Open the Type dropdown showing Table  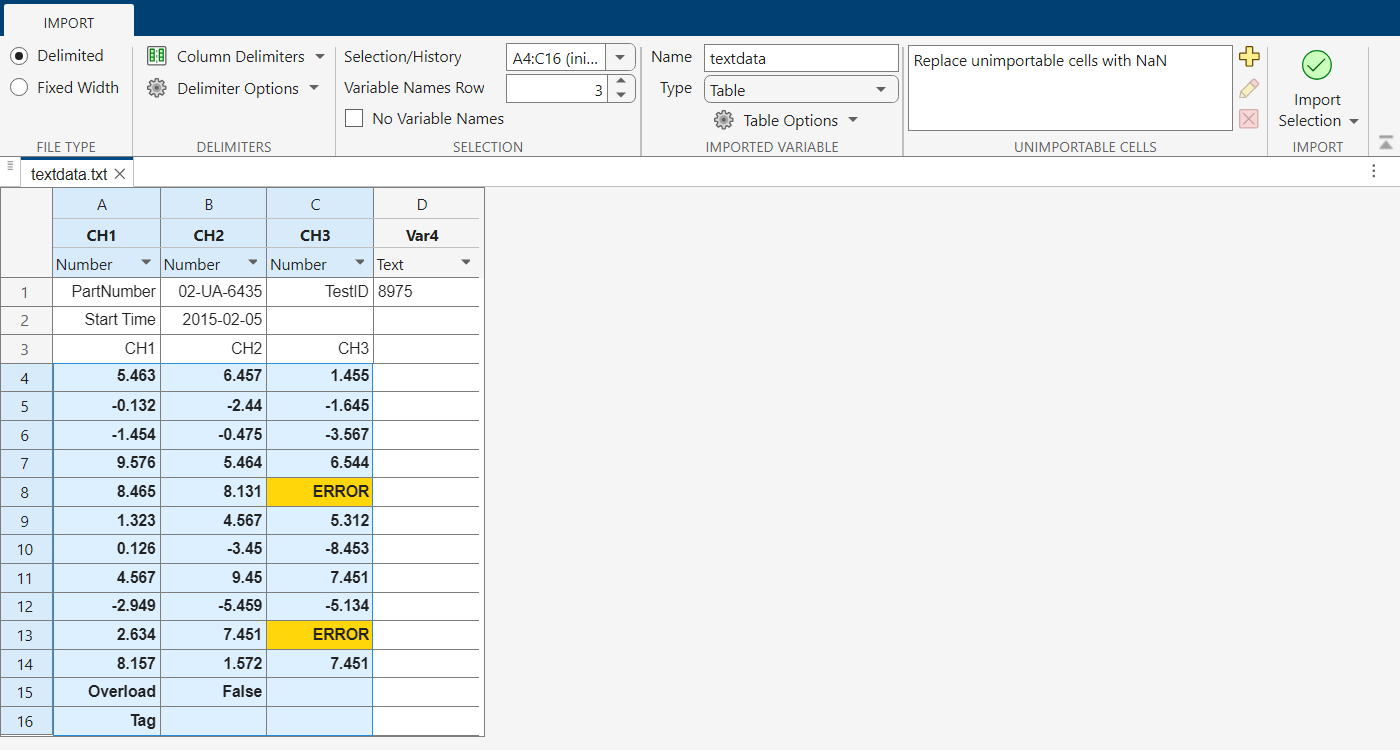(800, 90)
